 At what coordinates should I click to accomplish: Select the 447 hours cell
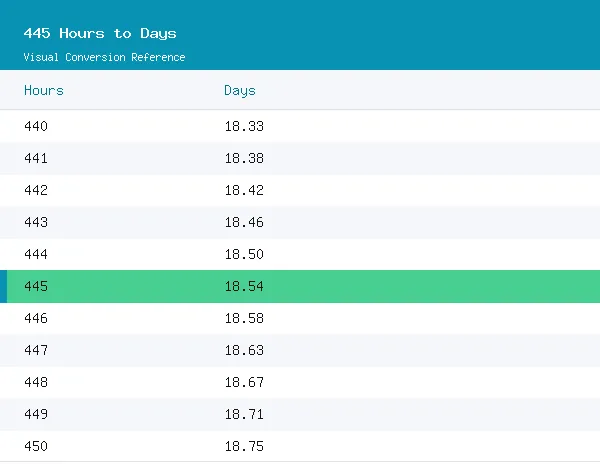pyautogui.click(x=36, y=350)
